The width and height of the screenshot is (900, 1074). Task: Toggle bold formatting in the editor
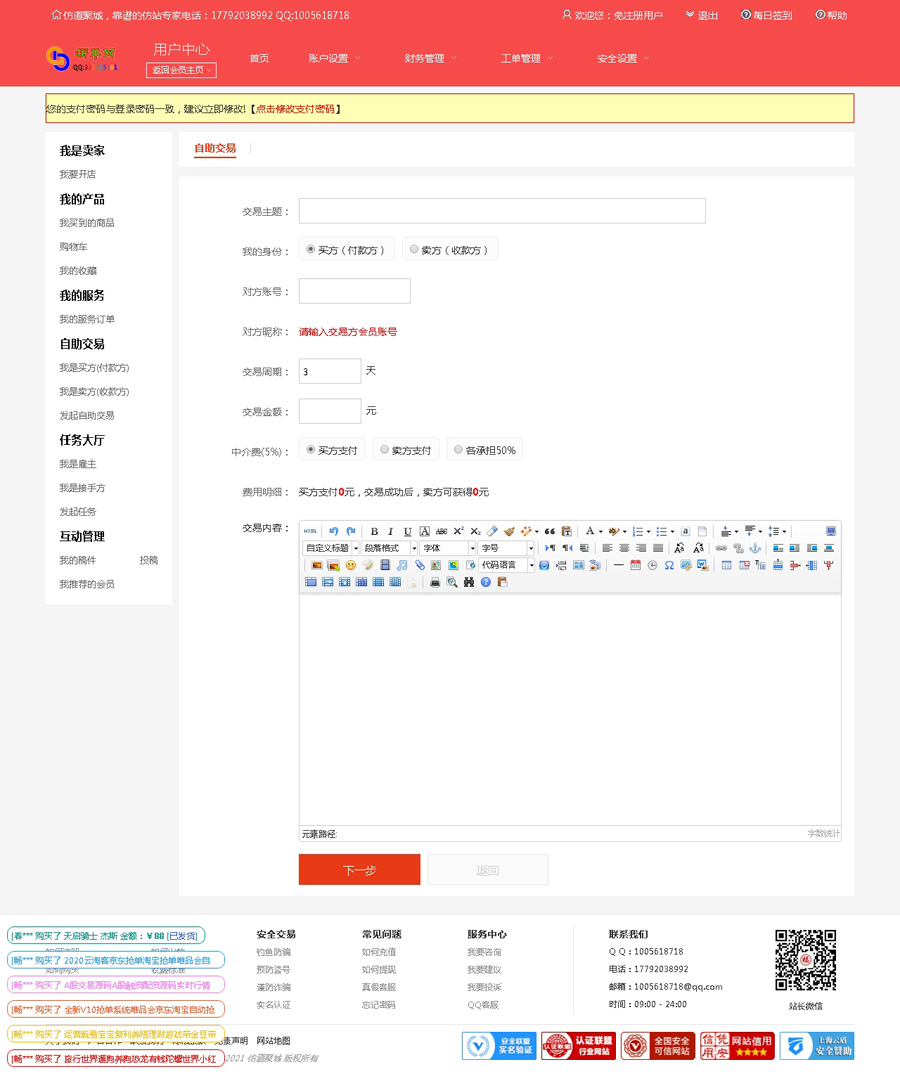click(x=374, y=531)
